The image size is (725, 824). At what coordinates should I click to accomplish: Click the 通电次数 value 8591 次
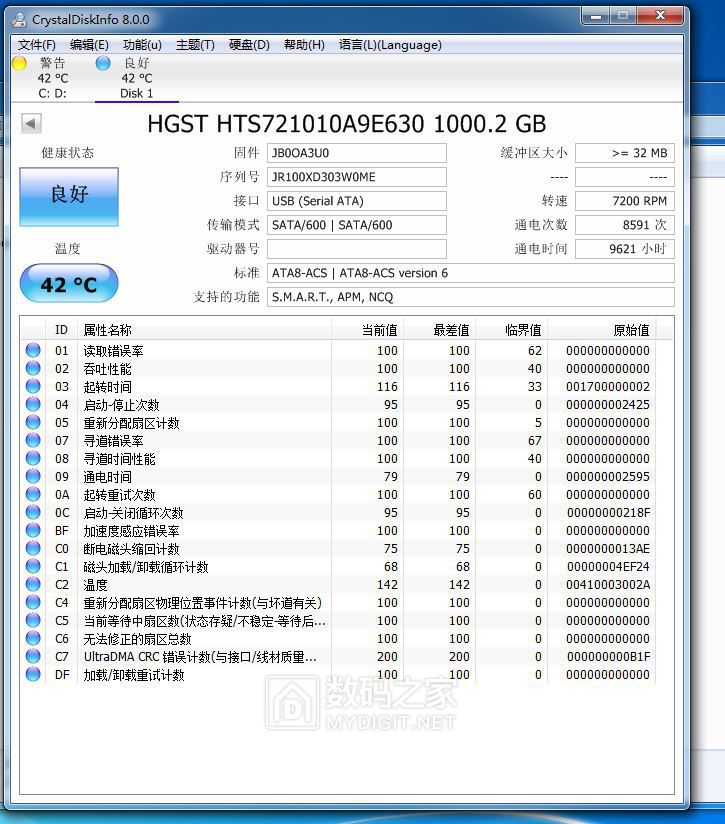625,225
